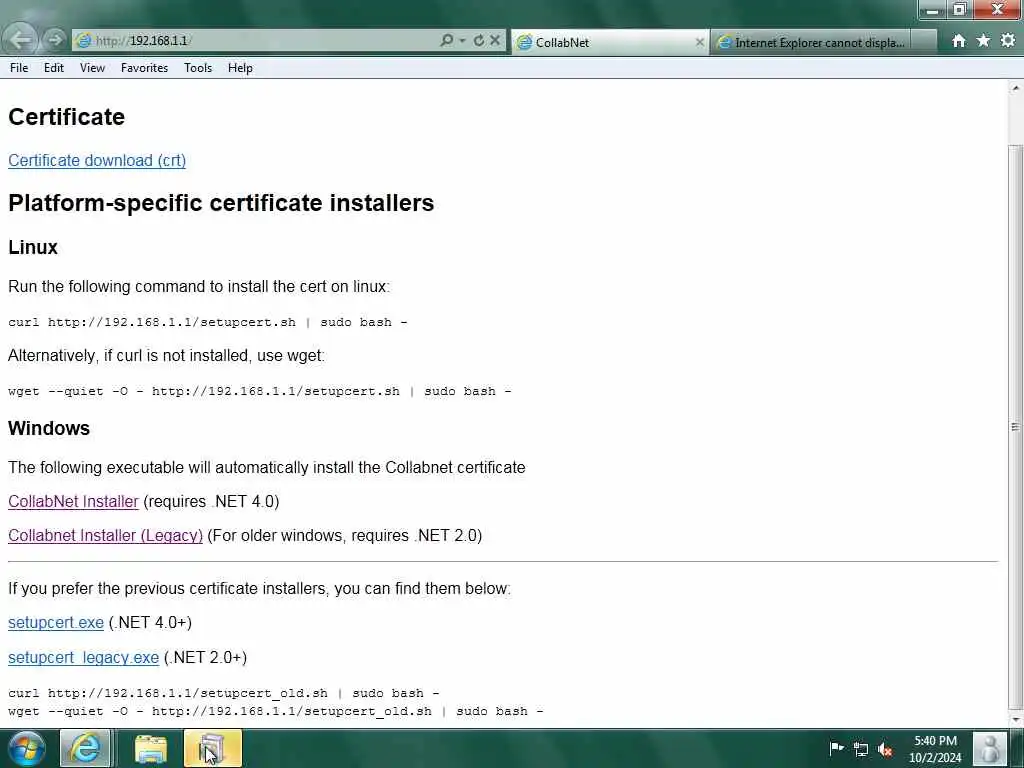Open the Home page icon
1024x768 pixels.
[958, 41]
